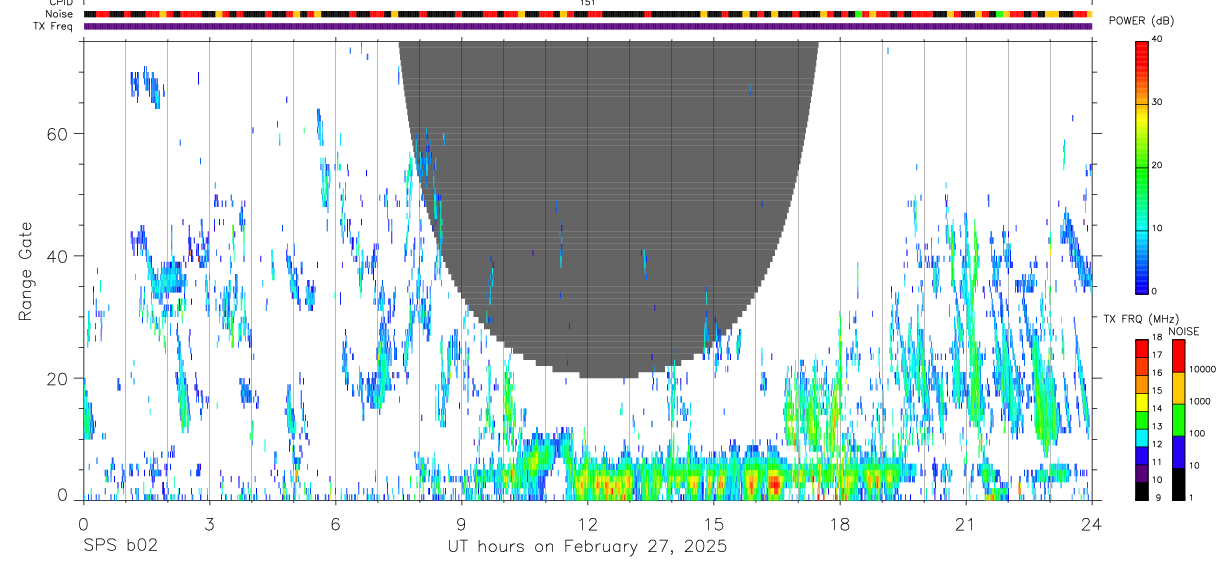This screenshot has width=1228, height=567.
Task: Click the POWER (dB) colorbar title
Action: coord(1141,21)
